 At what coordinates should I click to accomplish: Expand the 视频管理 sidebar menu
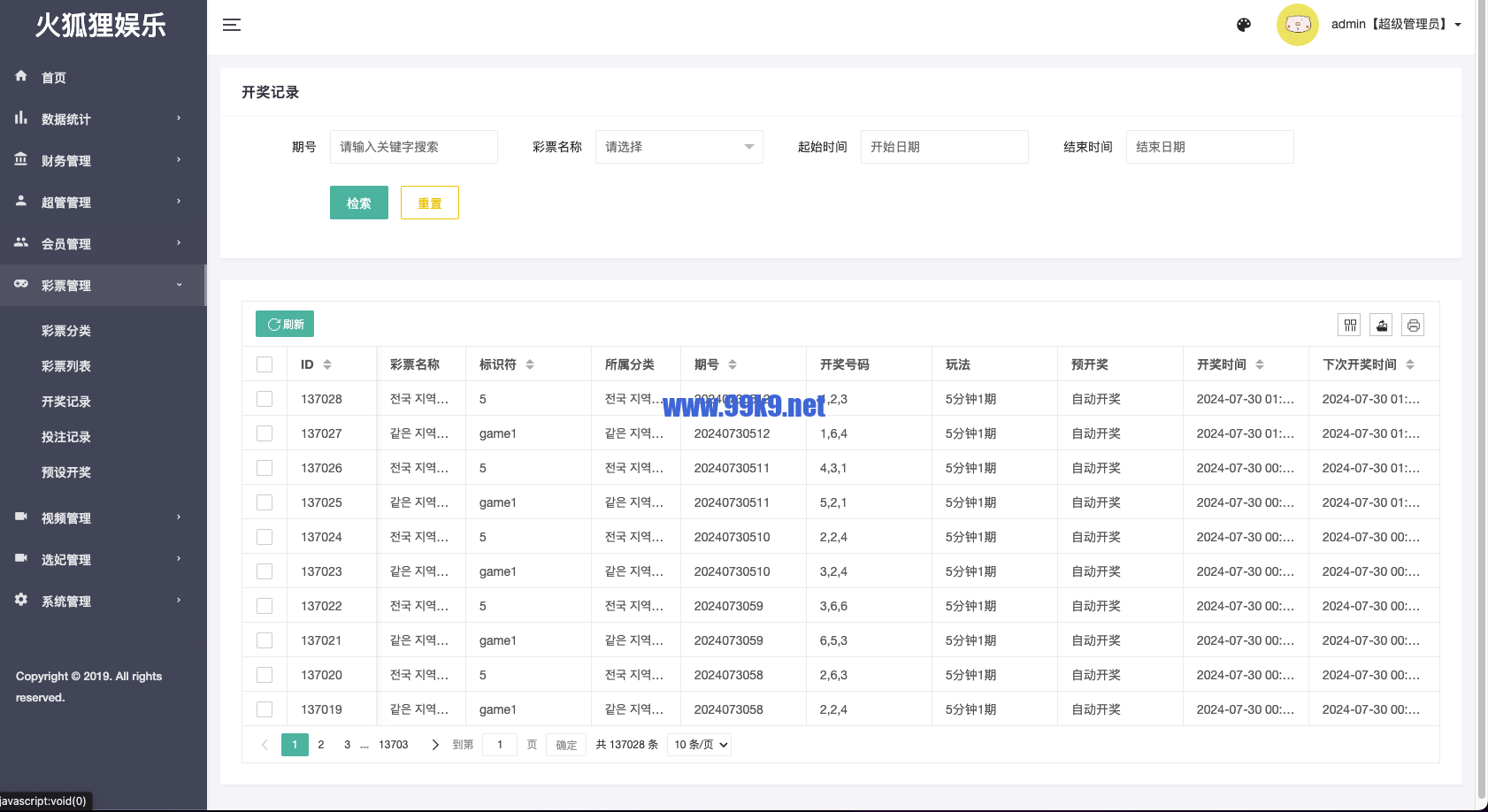pyautogui.click(x=104, y=517)
